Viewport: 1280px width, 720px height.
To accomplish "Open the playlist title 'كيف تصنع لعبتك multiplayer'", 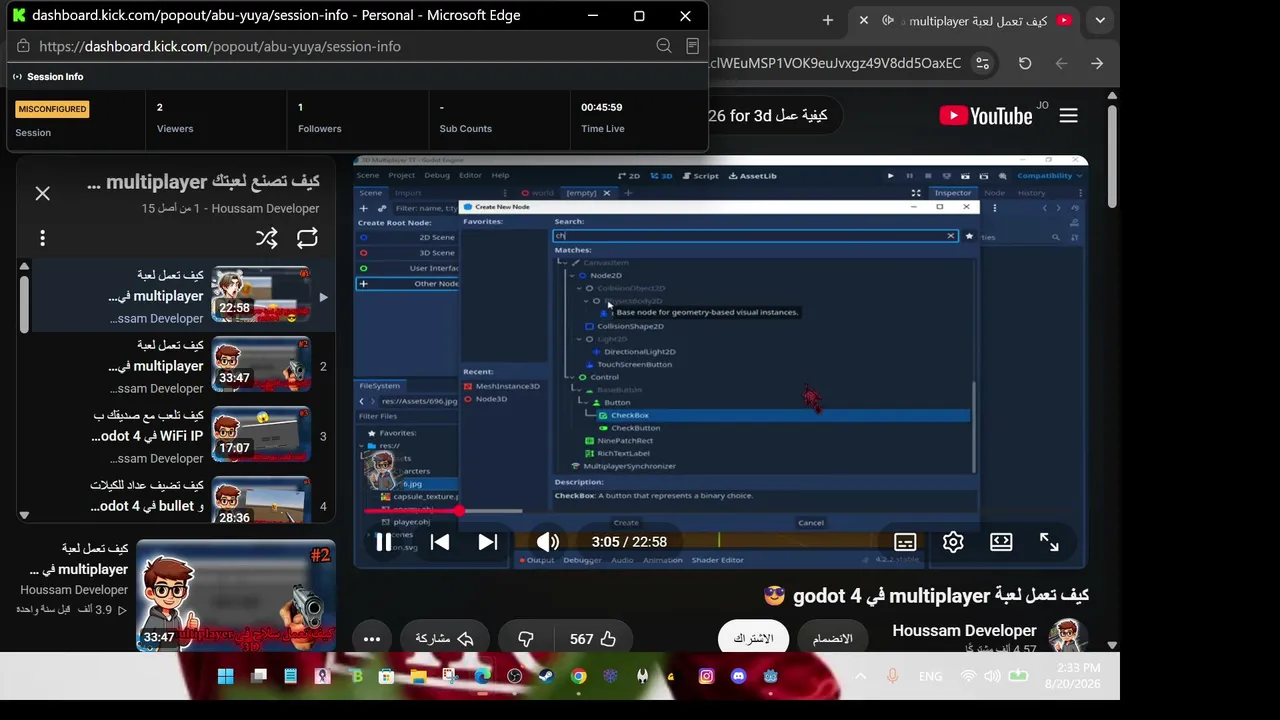I will click(203, 182).
